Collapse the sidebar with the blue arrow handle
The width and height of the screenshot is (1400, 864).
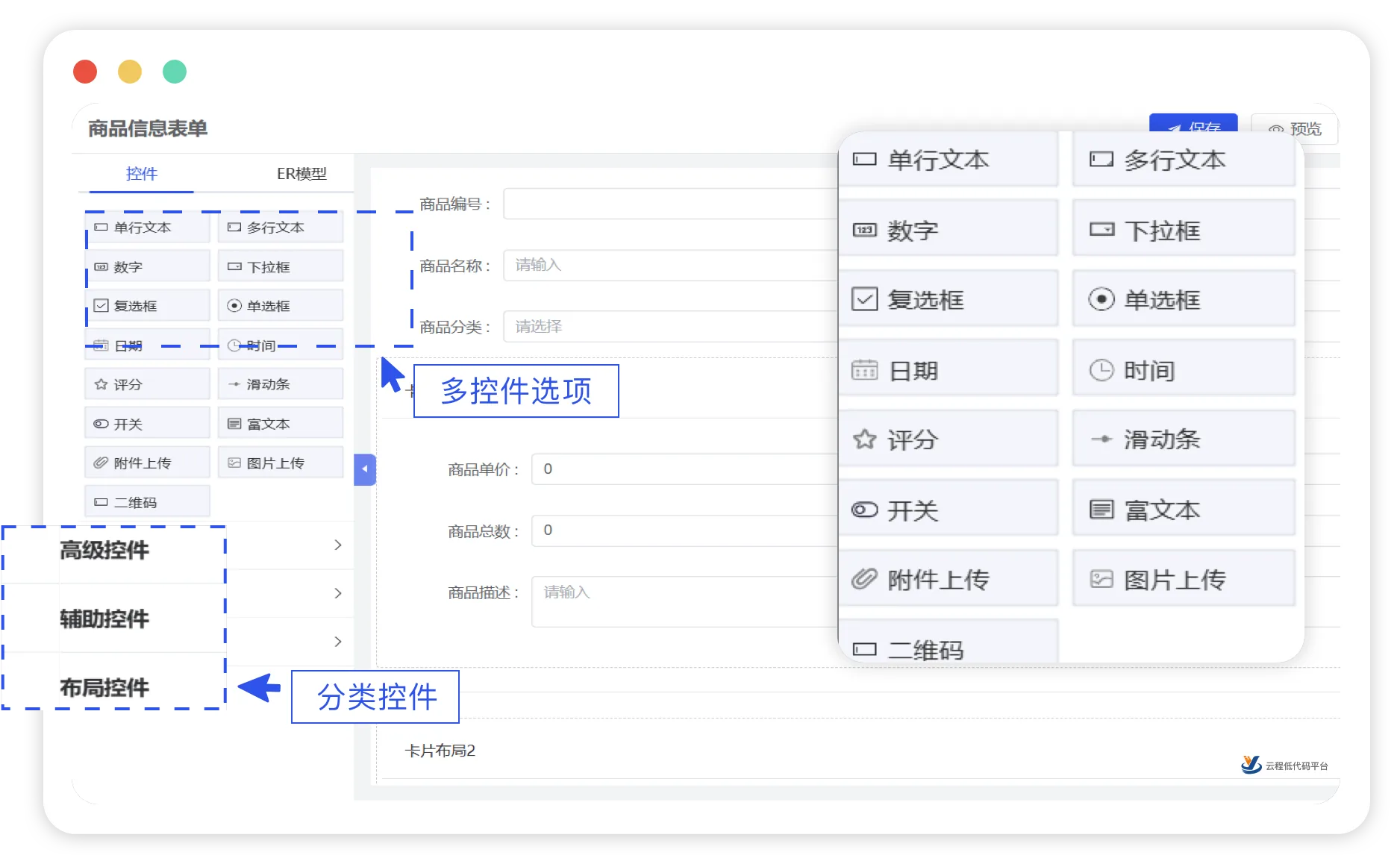coord(364,469)
